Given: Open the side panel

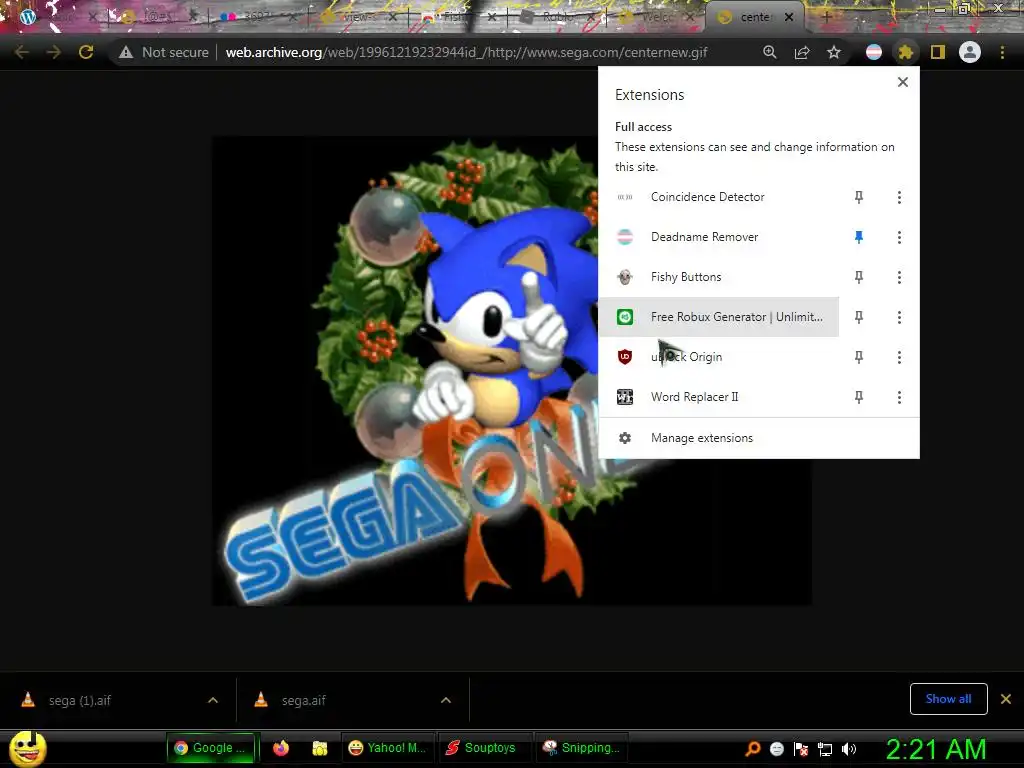Looking at the screenshot, I should pos(938,52).
